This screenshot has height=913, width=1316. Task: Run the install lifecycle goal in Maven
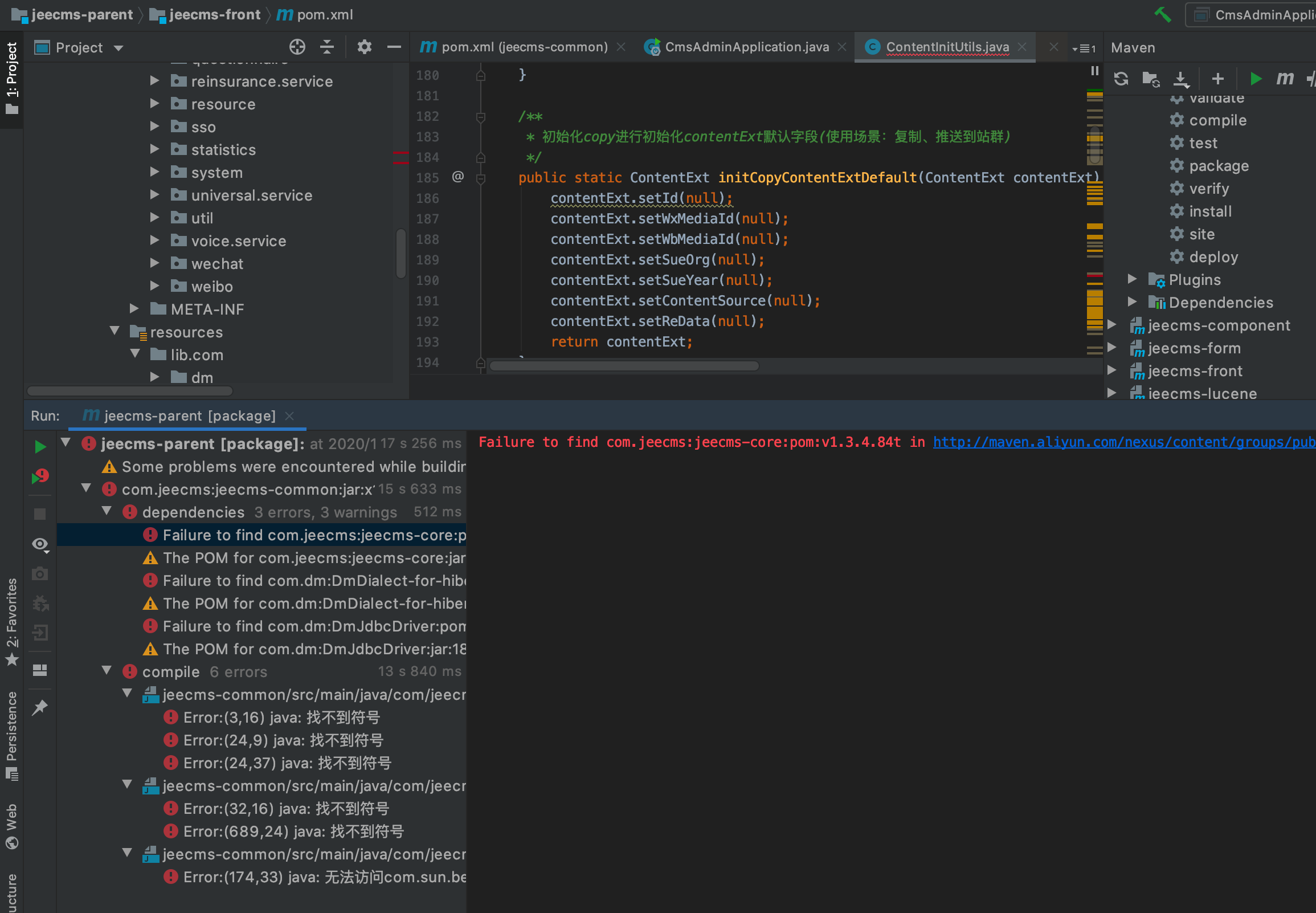pyautogui.click(x=1209, y=211)
